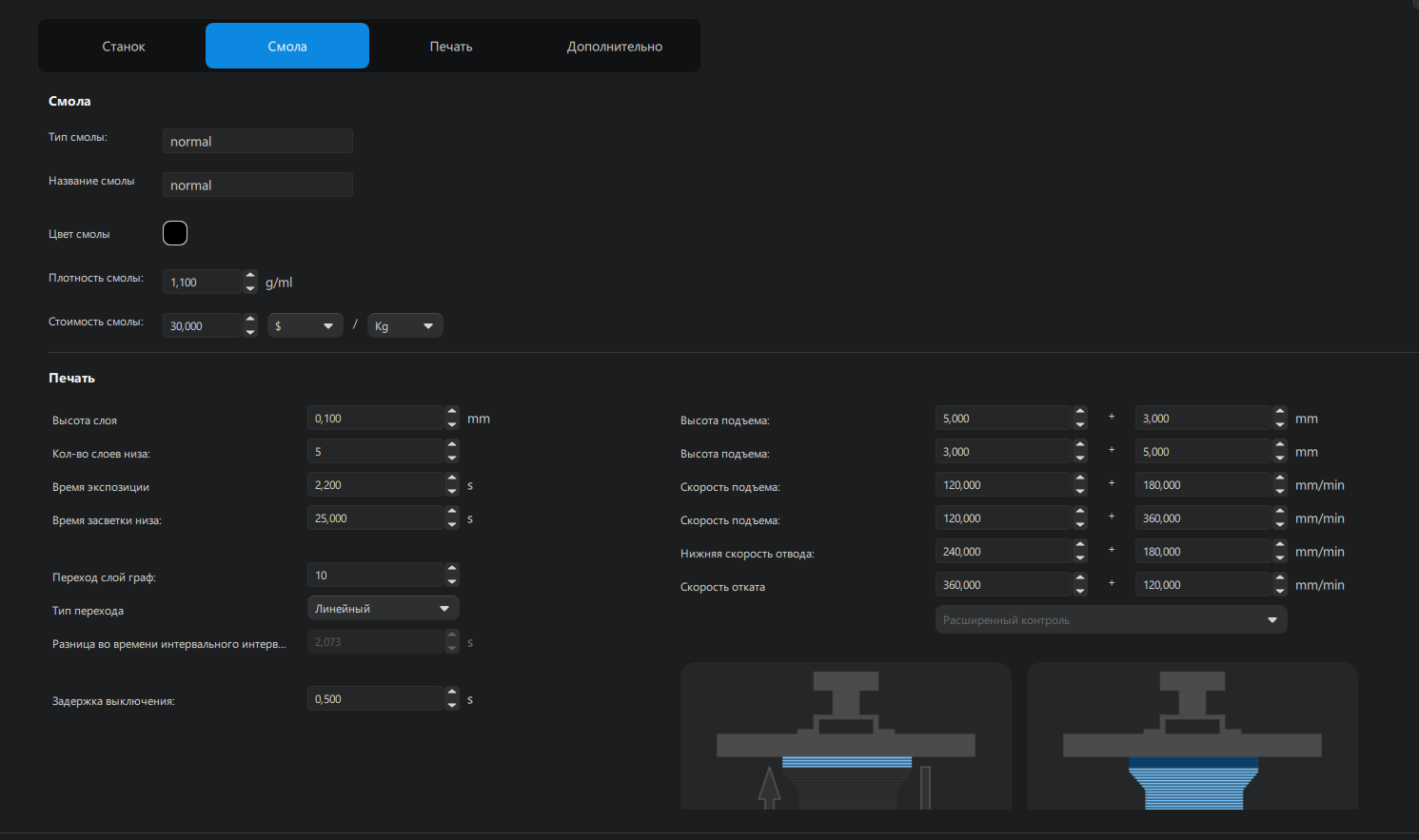Switch to the Станок tab
Screen dimensions: 1419x840
click(124, 47)
